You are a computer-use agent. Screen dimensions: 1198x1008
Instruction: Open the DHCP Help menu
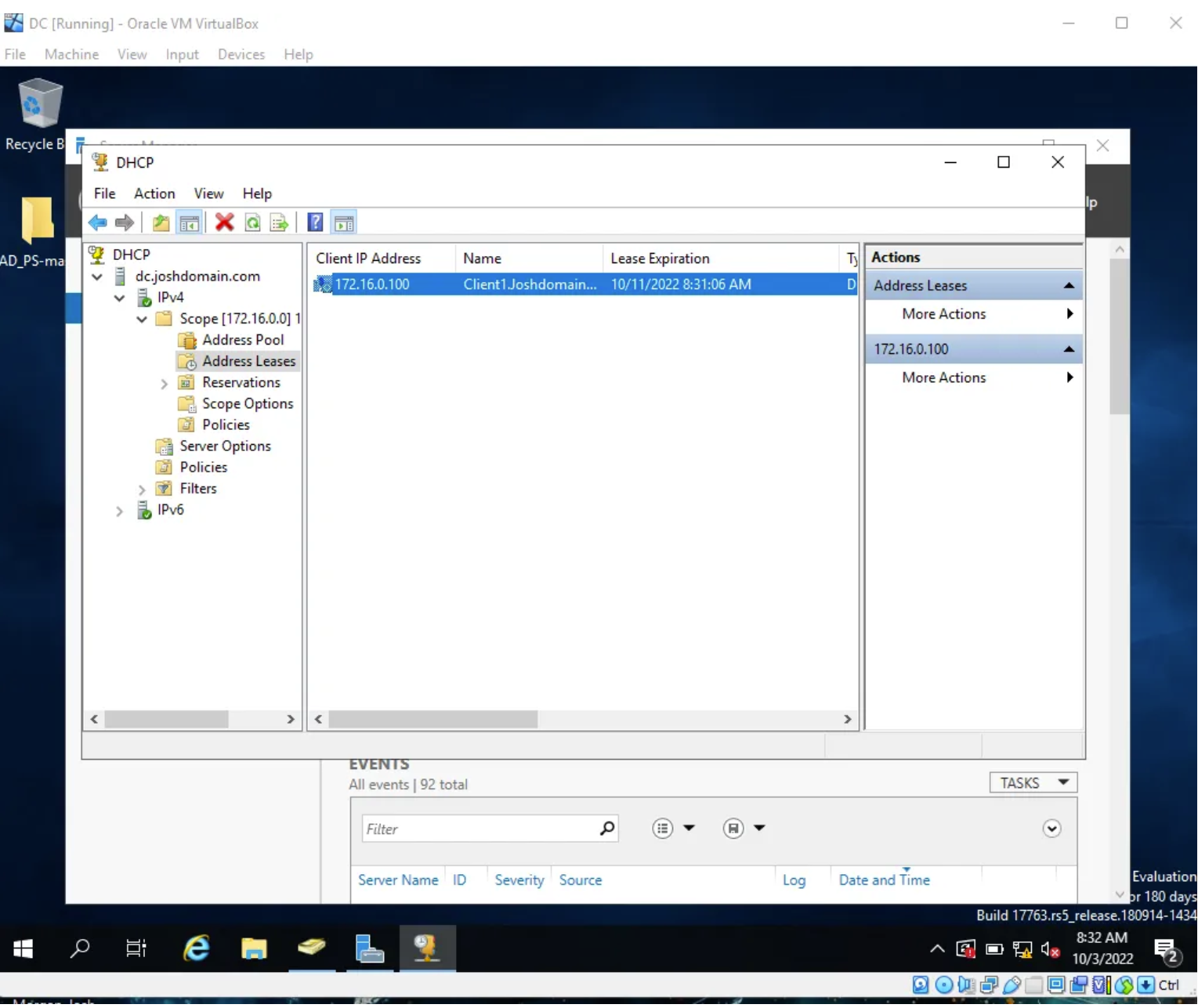[257, 194]
